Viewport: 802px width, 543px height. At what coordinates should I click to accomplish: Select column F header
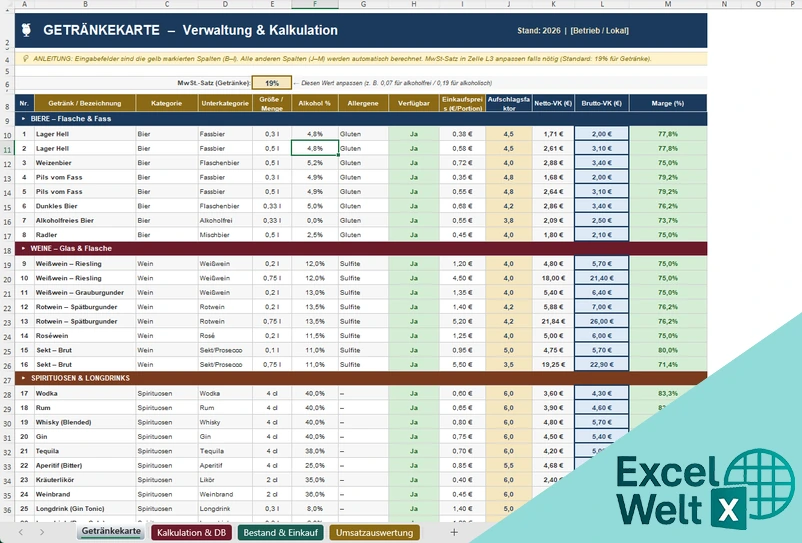pos(315,4)
